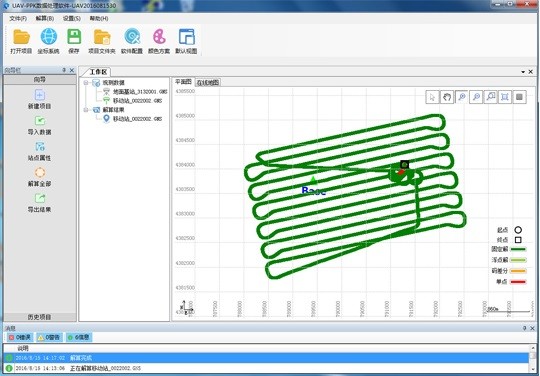Select the hand pan tool on map toolbar
This screenshot has height=376, width=540.
pos(447,97)
